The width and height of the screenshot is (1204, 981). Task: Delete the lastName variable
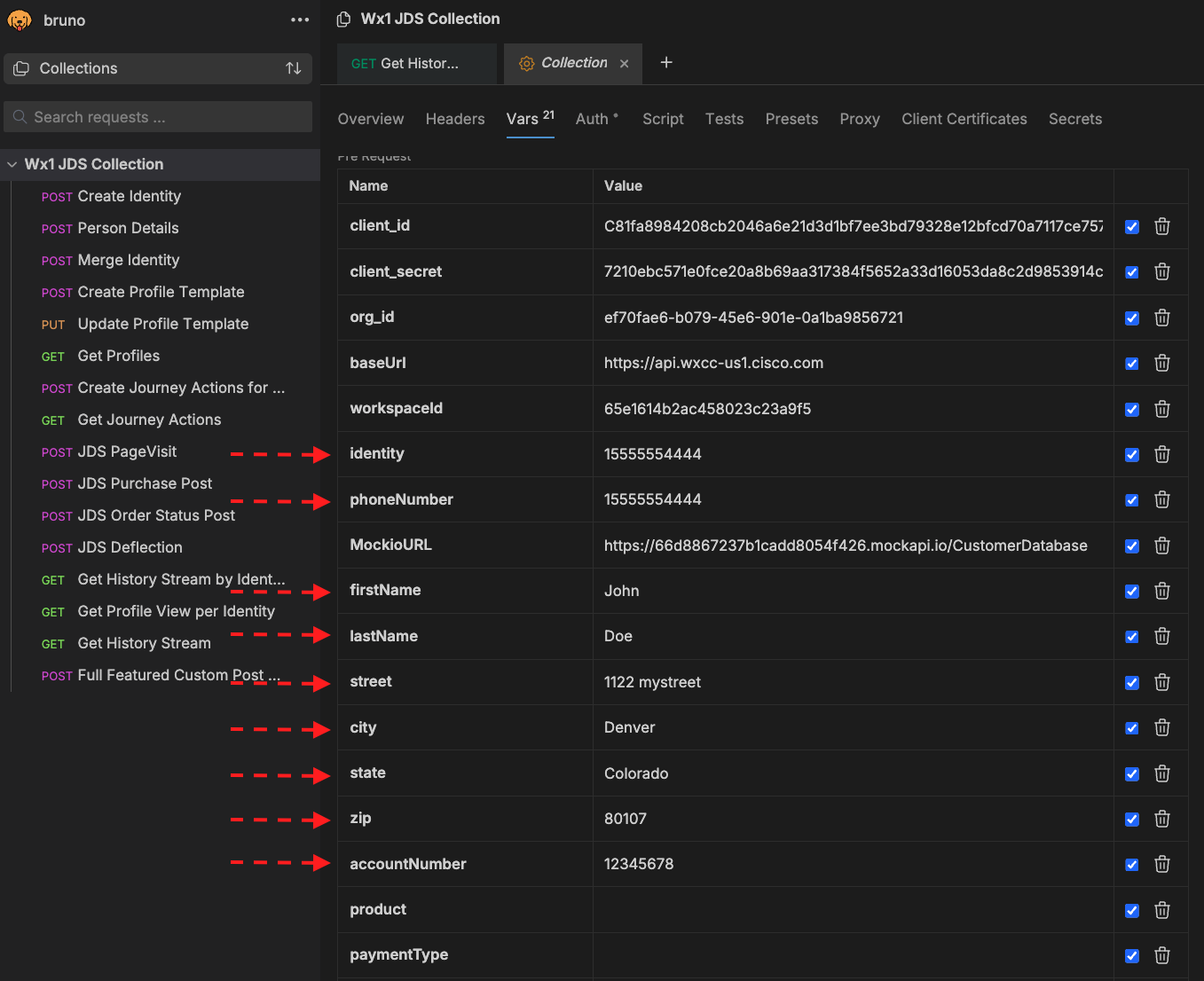1162,636
